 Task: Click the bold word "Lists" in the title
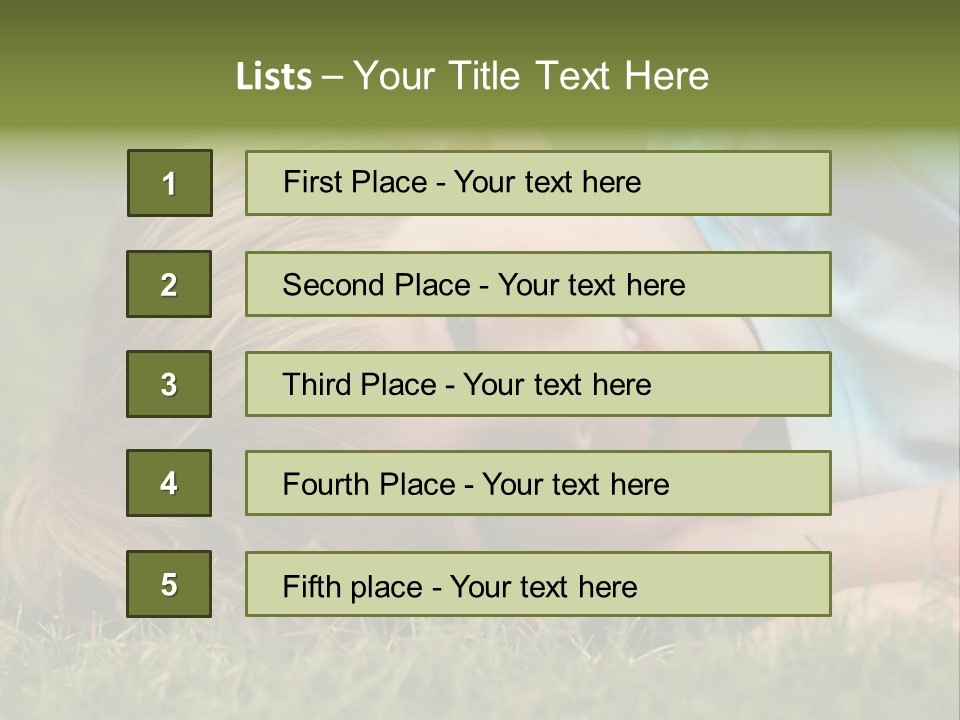coord(274,77)
